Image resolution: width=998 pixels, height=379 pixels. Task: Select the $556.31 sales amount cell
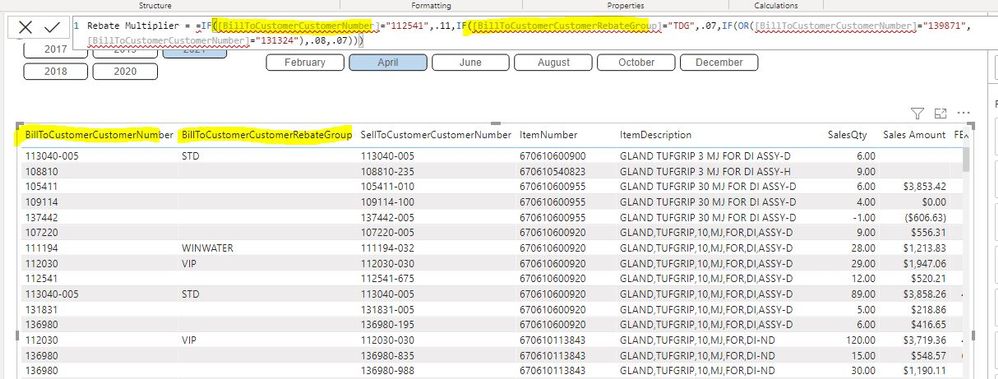click(x=928, y=232)
